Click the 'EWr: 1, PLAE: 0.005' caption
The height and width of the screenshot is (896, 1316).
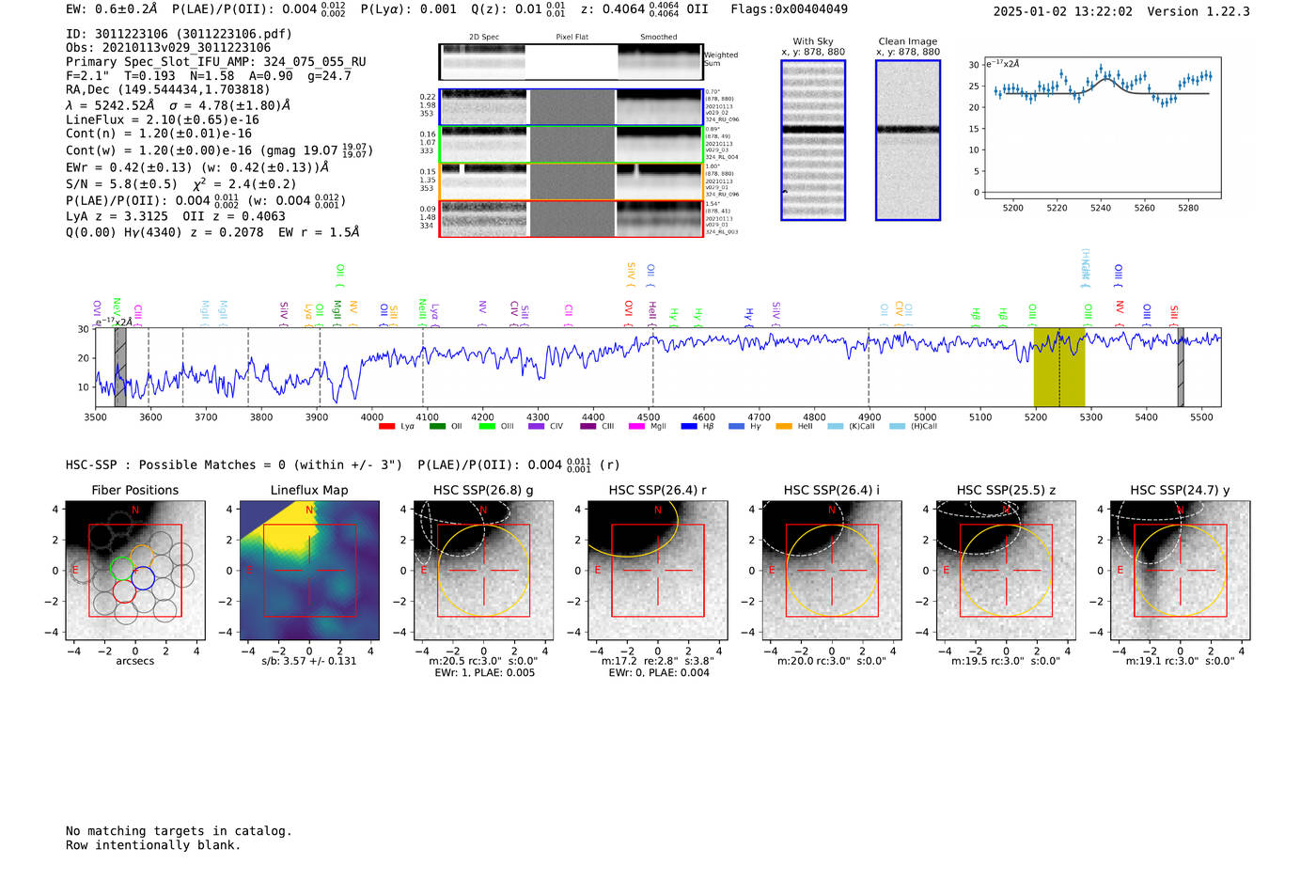pos(484,673)
